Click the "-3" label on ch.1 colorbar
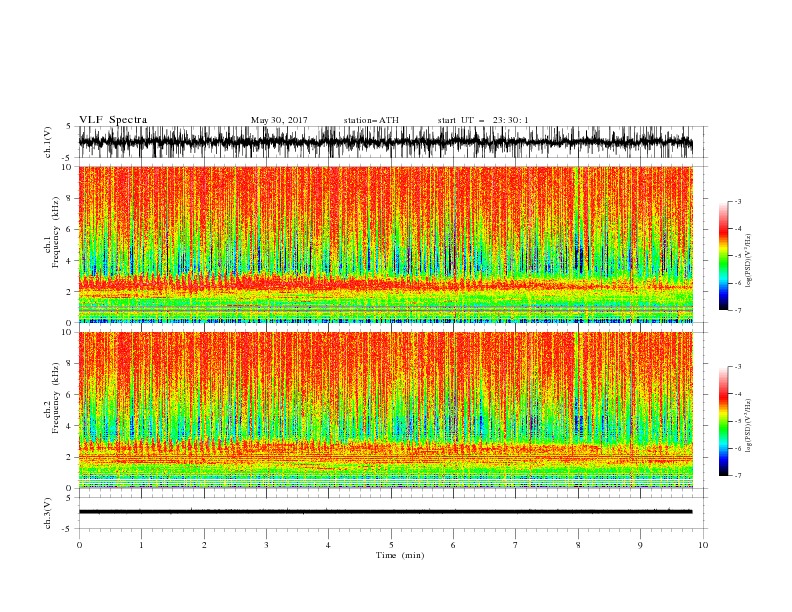The height and width of the screenshot is (612, 792). pos(738,201)
